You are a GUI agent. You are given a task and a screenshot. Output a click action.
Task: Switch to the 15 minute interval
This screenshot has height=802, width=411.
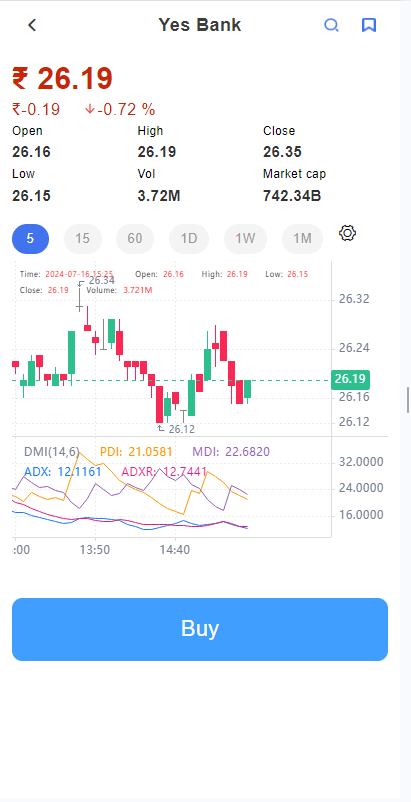[x=83, y=239]
